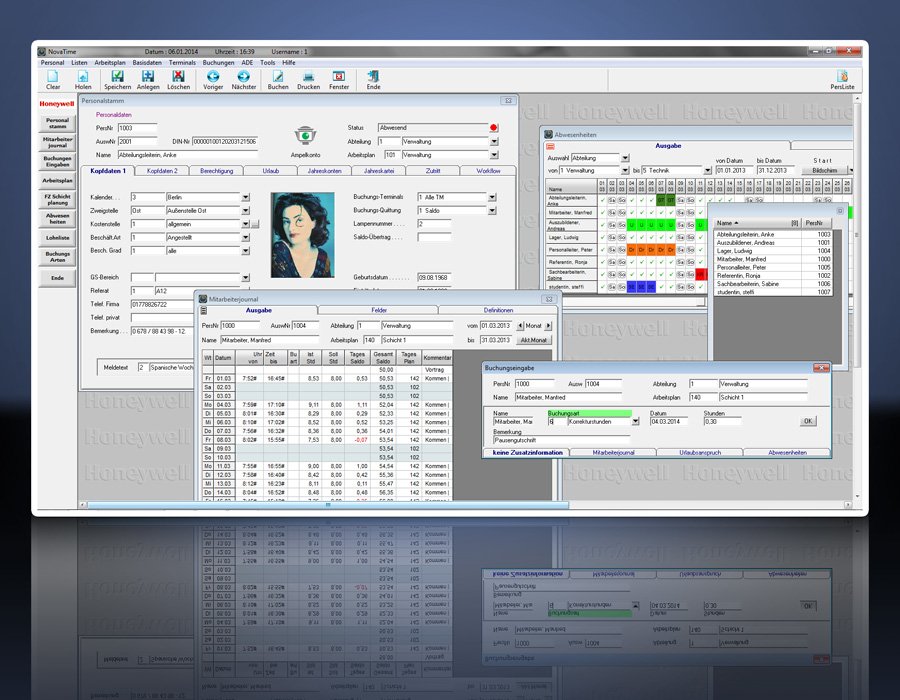The height and width of the screenshot is (700, 900).
Task: Open the Personal menu
Action: [52, 63]
